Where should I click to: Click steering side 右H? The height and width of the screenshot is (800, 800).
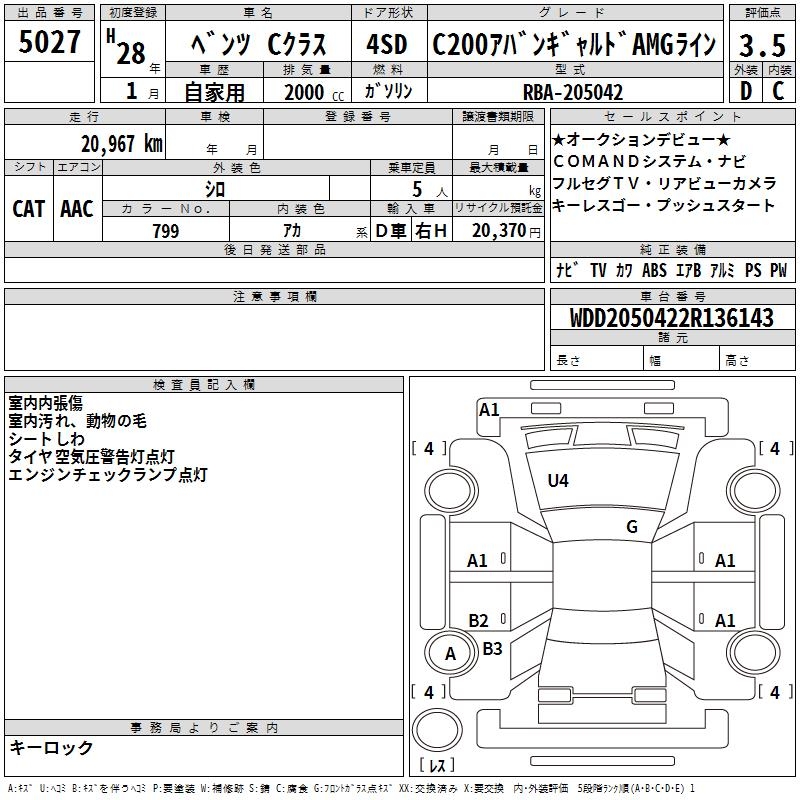(x=431, y=231)
